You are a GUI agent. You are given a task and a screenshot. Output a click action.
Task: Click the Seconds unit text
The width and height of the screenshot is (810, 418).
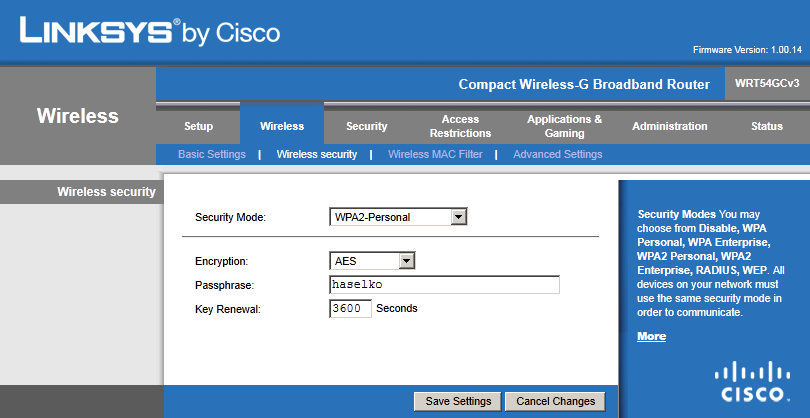coord(397,308)
